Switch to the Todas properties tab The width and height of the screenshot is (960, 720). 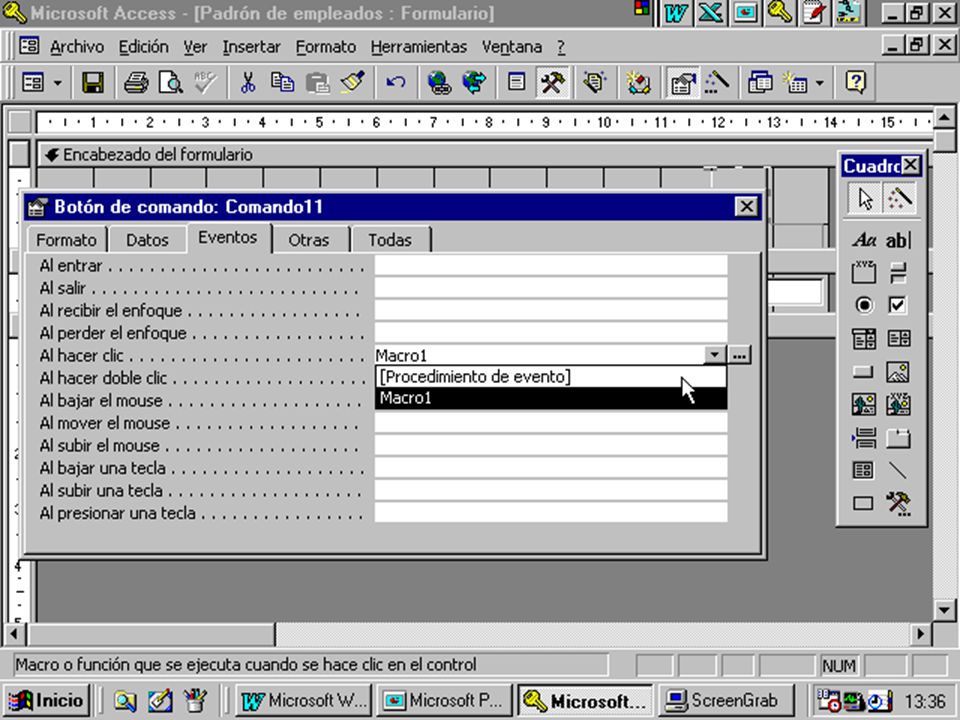coord(390,239)
